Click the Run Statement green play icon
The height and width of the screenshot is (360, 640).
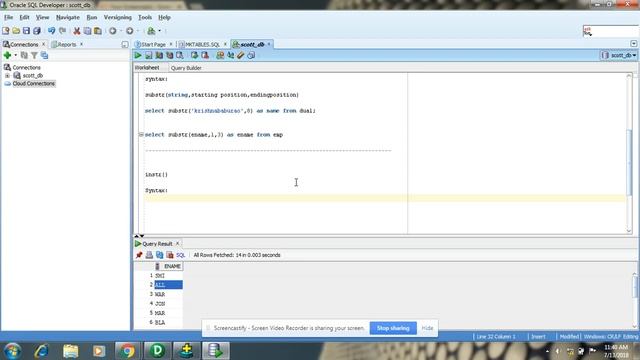(x=138, y=55)
